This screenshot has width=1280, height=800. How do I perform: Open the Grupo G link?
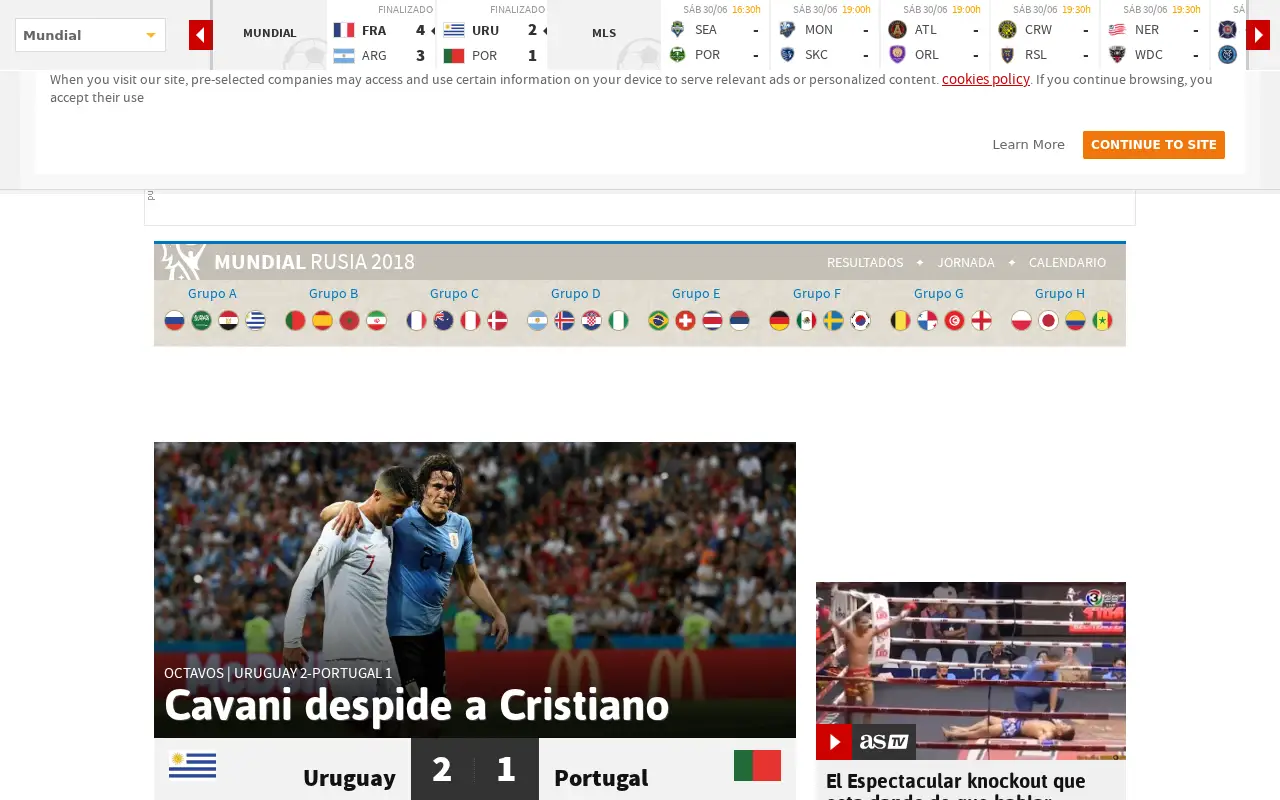[939, 293]
